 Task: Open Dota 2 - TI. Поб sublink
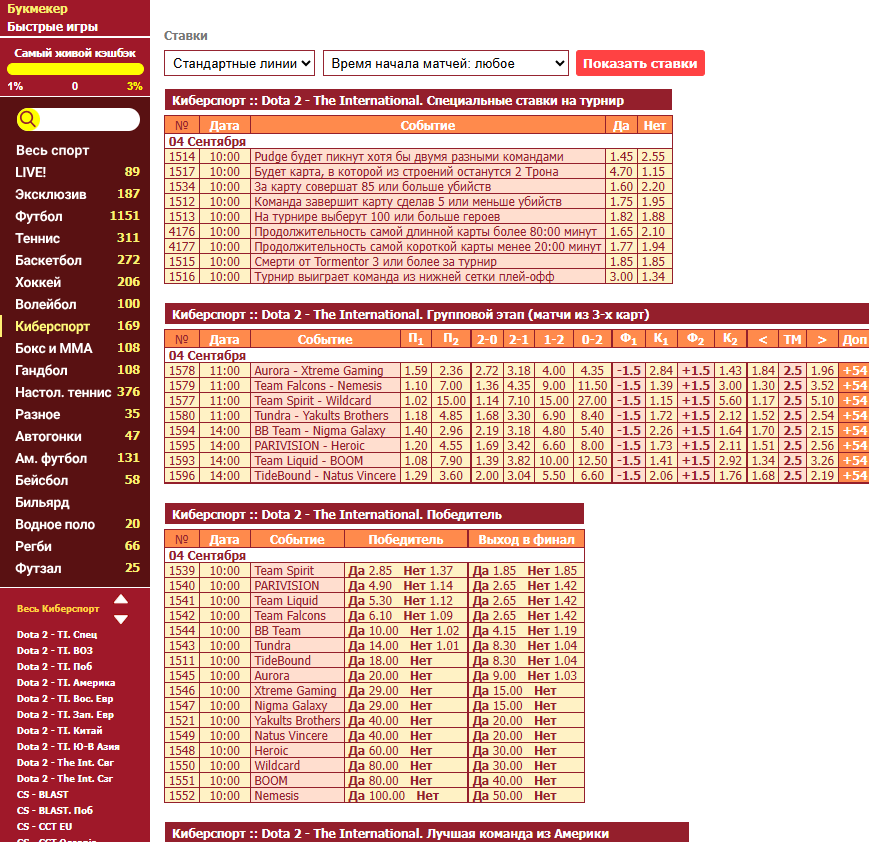click(54, 667)
